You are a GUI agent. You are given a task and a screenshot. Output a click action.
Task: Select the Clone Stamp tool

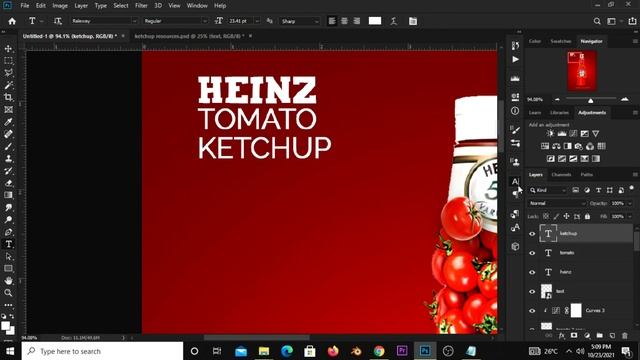[8, 159]
